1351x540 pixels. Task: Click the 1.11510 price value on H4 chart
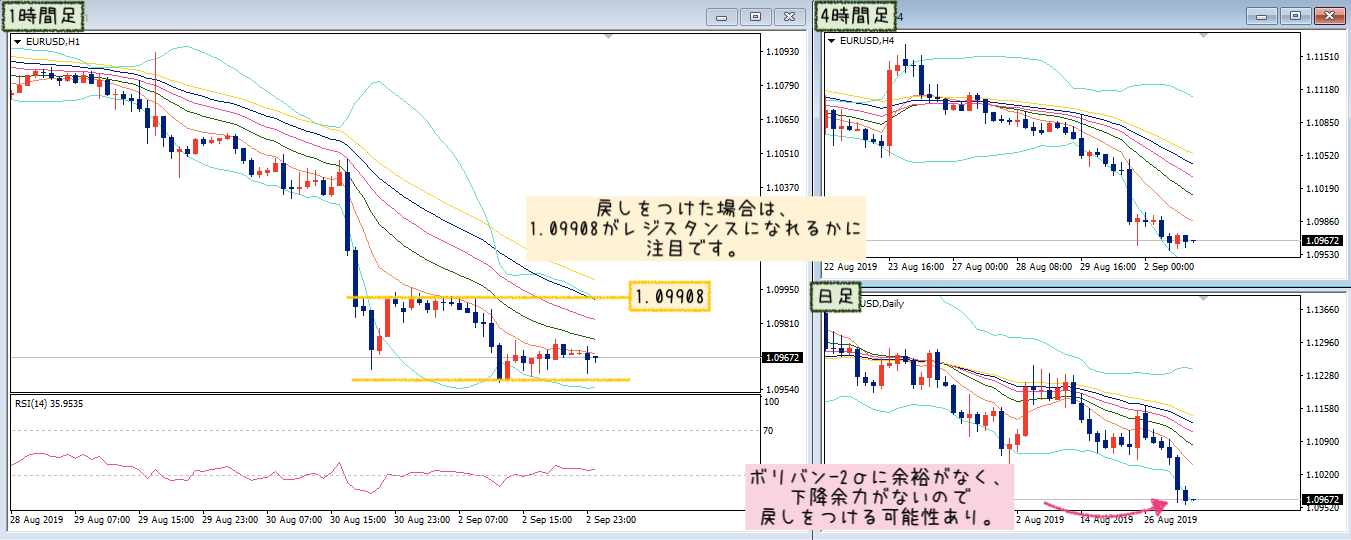(1323, 57)
